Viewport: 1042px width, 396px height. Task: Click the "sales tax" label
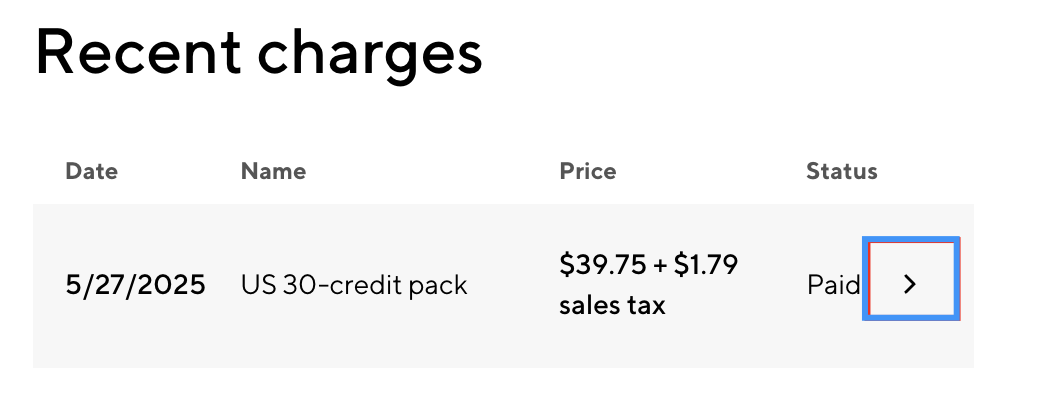pos(612,306)
